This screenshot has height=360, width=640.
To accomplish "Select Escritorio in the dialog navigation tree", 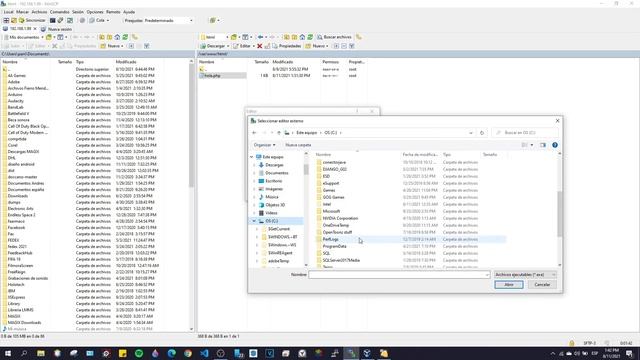I will pos(273,181).
